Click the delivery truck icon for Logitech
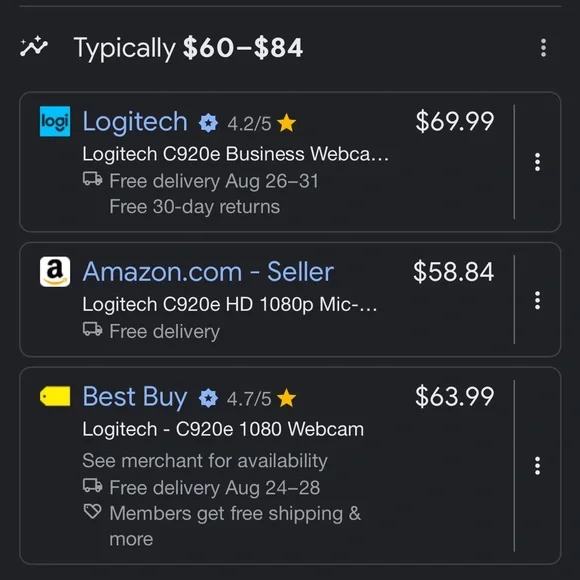The image size is (580, 580). (x=92, y=179)
